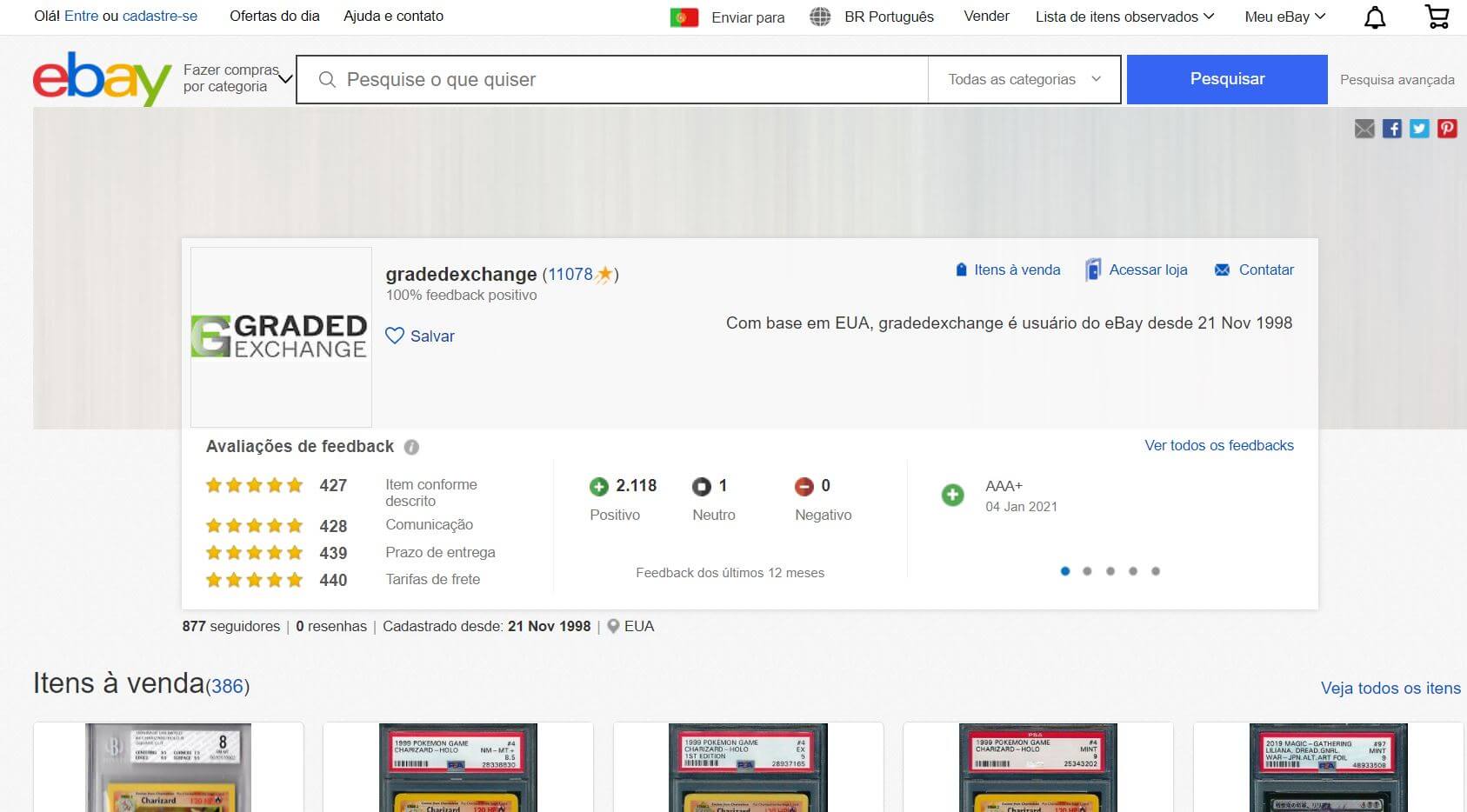Open the BGS 8 Charizard item thumbnail
The image size is (1467, 812).
pos(169,768)
